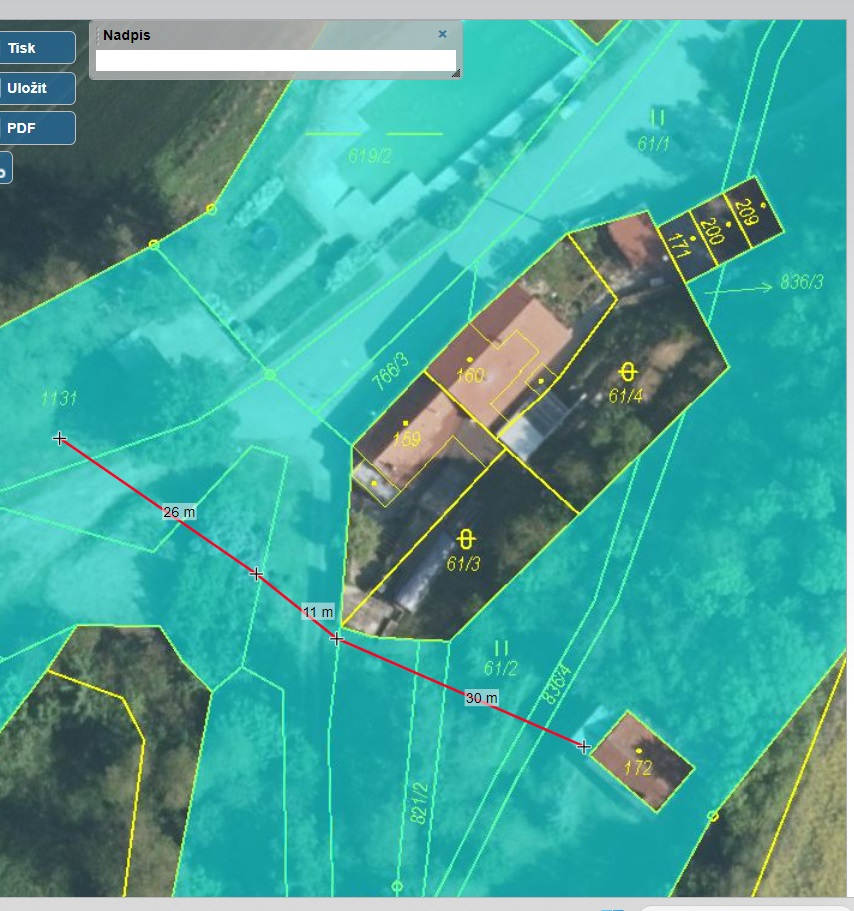Click the 30 m distance label
This screenshot has height=911, width=854.
click(481, 697)
